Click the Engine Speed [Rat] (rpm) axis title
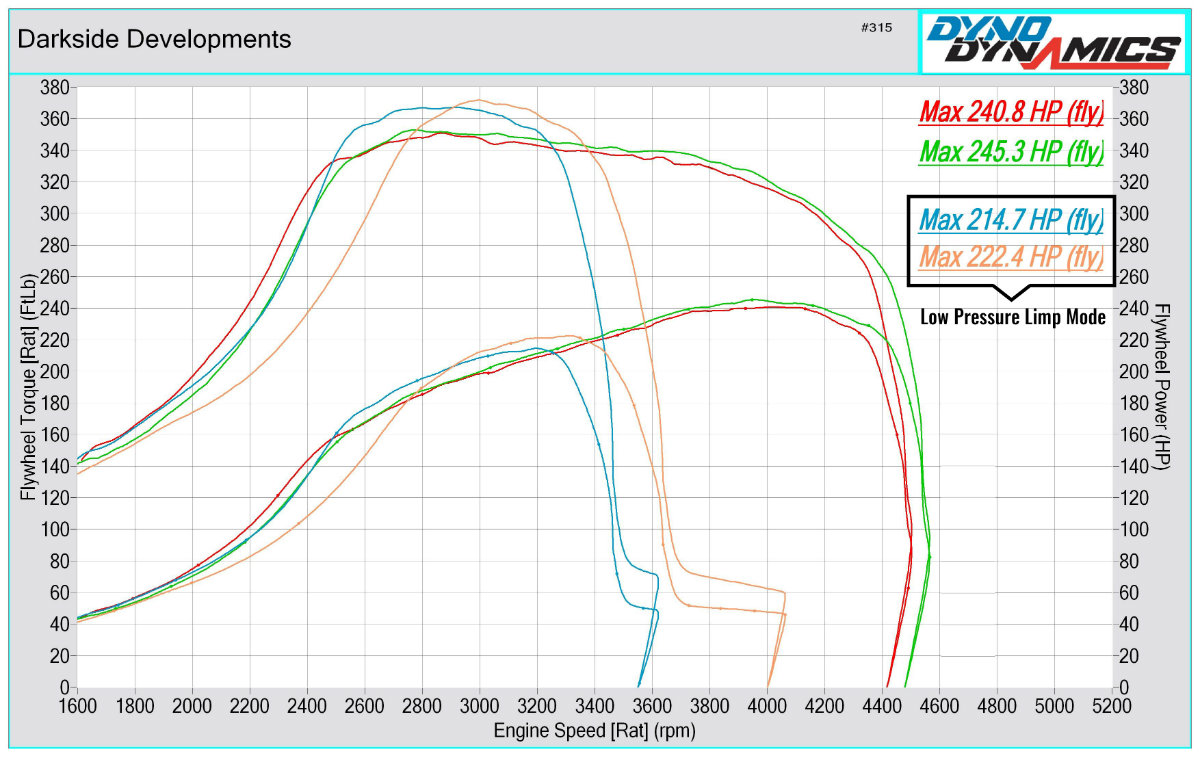The height and width of the screenshot is (760, 1200). pyautogui.click(x=594, y=730)
